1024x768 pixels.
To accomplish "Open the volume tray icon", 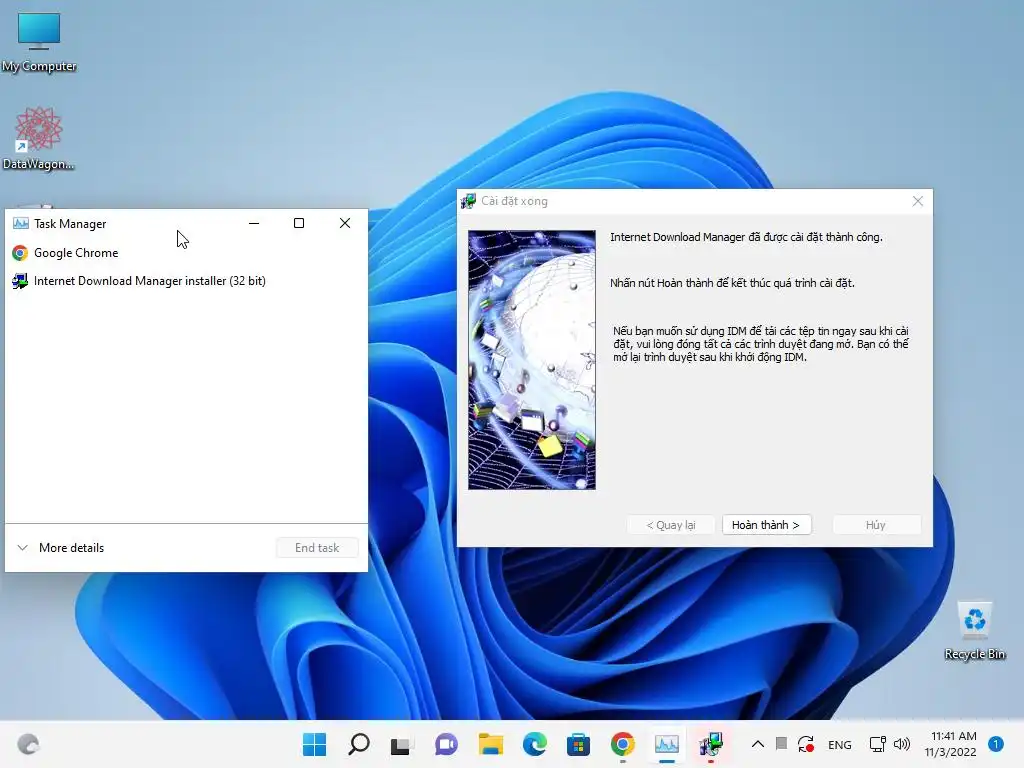I will (902, 744).
